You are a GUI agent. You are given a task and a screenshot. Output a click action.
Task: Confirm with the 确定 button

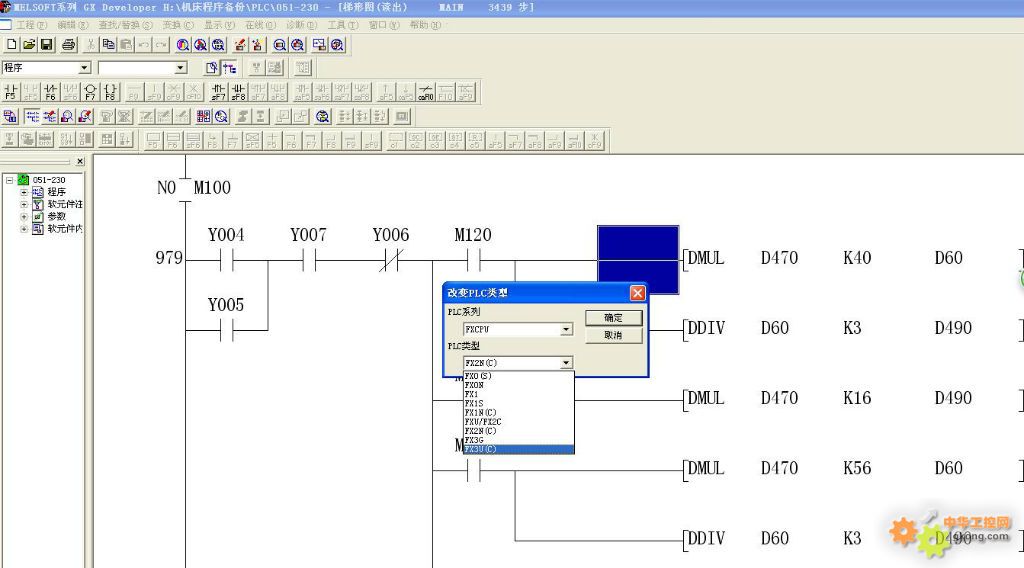coord(613,318)
